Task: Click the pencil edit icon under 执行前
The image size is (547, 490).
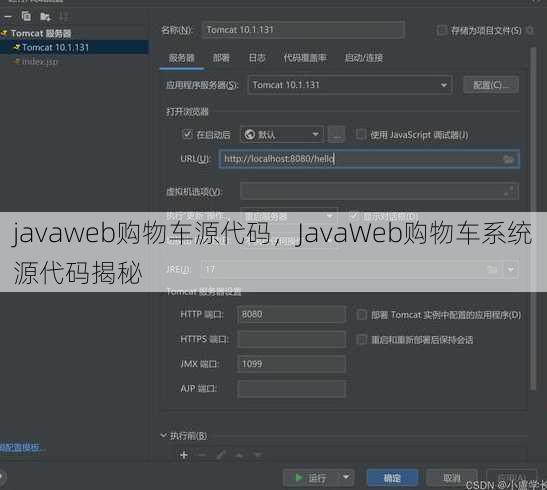Action: [x=220, y=455]
